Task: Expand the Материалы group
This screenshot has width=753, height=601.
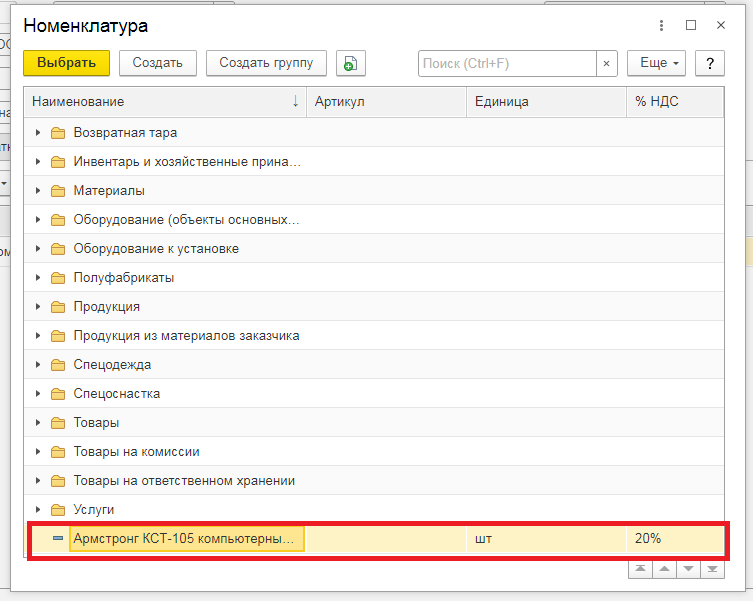Action: 38,191
